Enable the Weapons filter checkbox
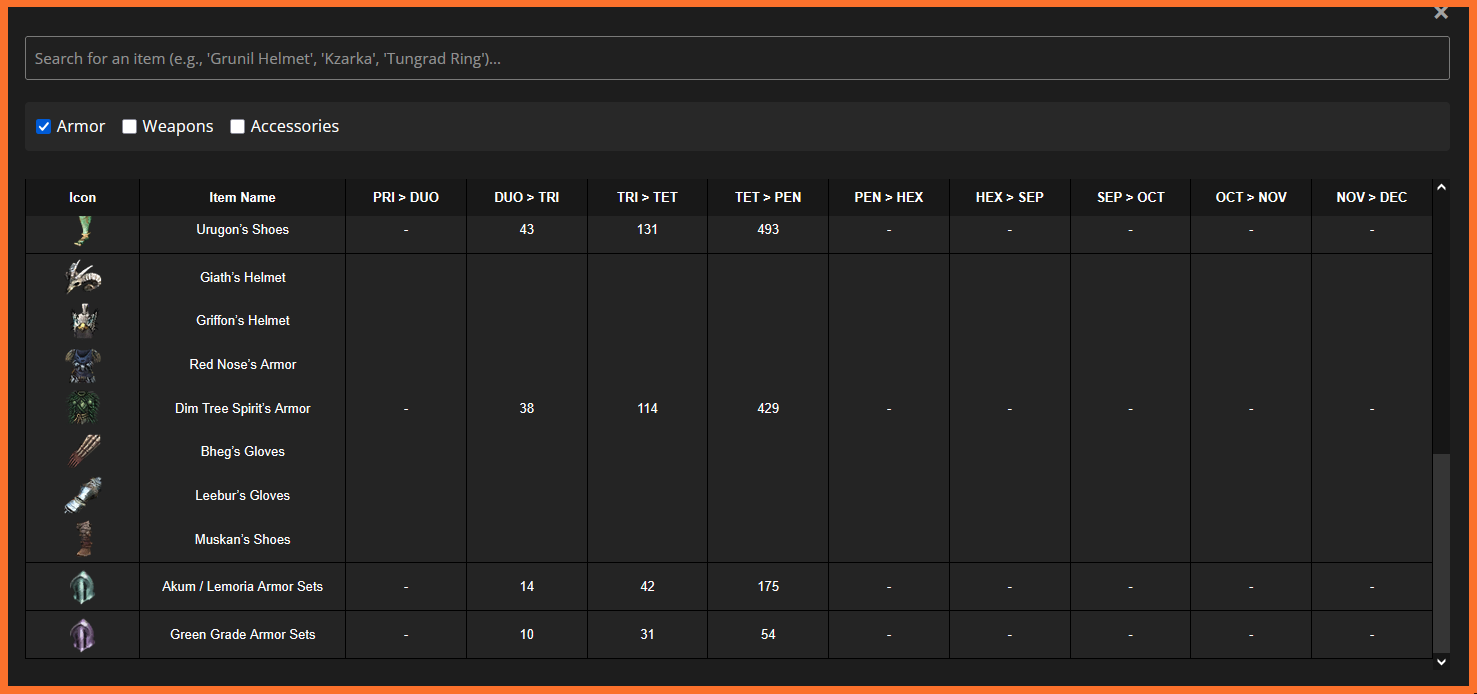The image size is (1477, 694). point(130,127)
